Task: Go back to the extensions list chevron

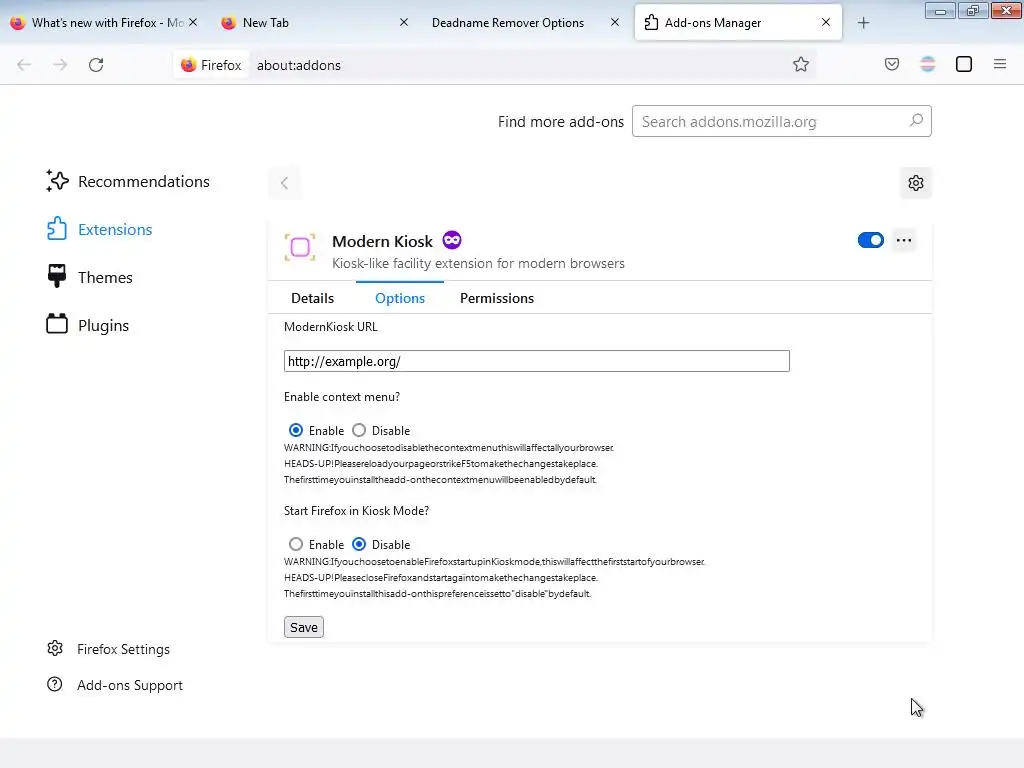Action: pyautogui.click(x=284, y=183)
